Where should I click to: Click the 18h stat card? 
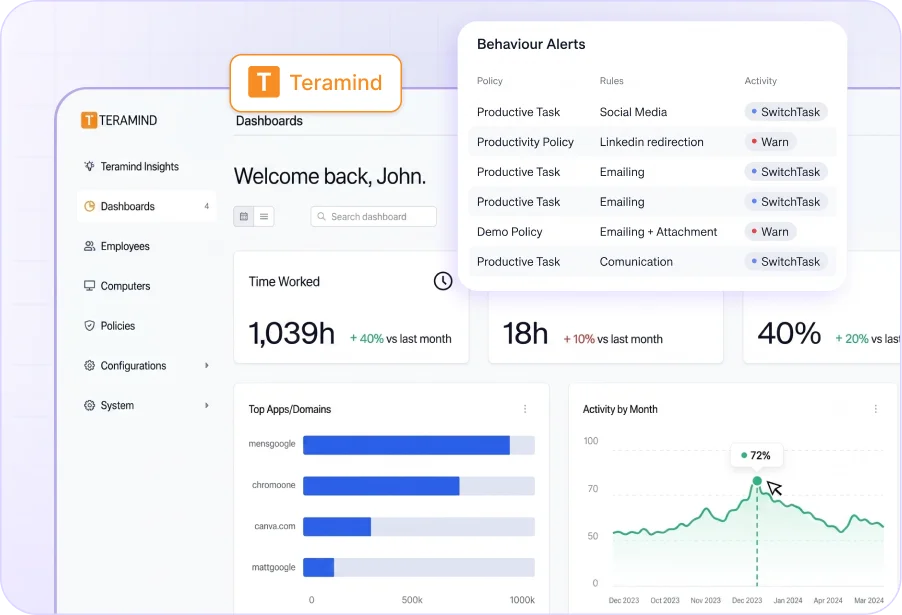[x=605, y=328]
